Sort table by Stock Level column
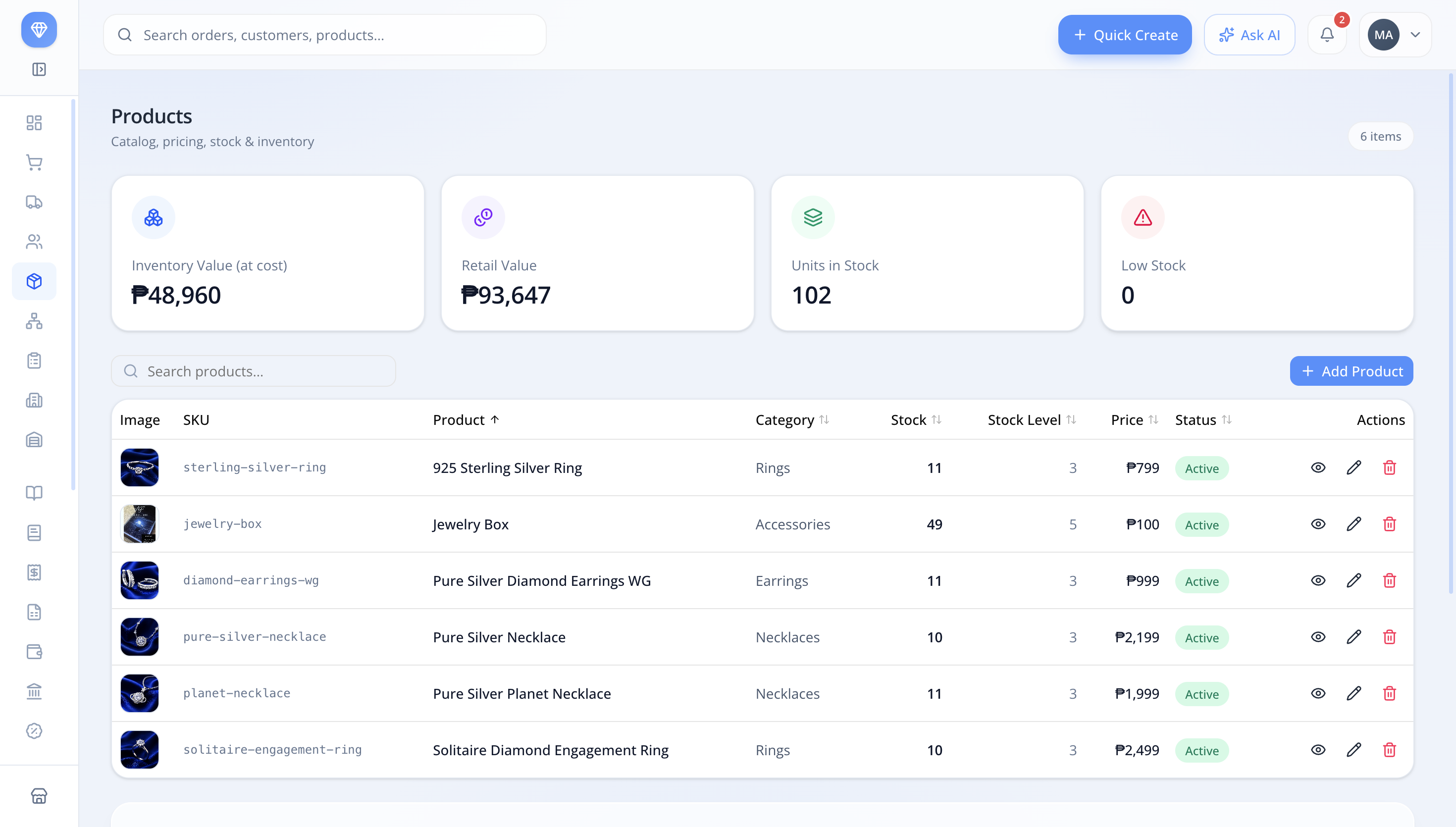 [1032, 420]
